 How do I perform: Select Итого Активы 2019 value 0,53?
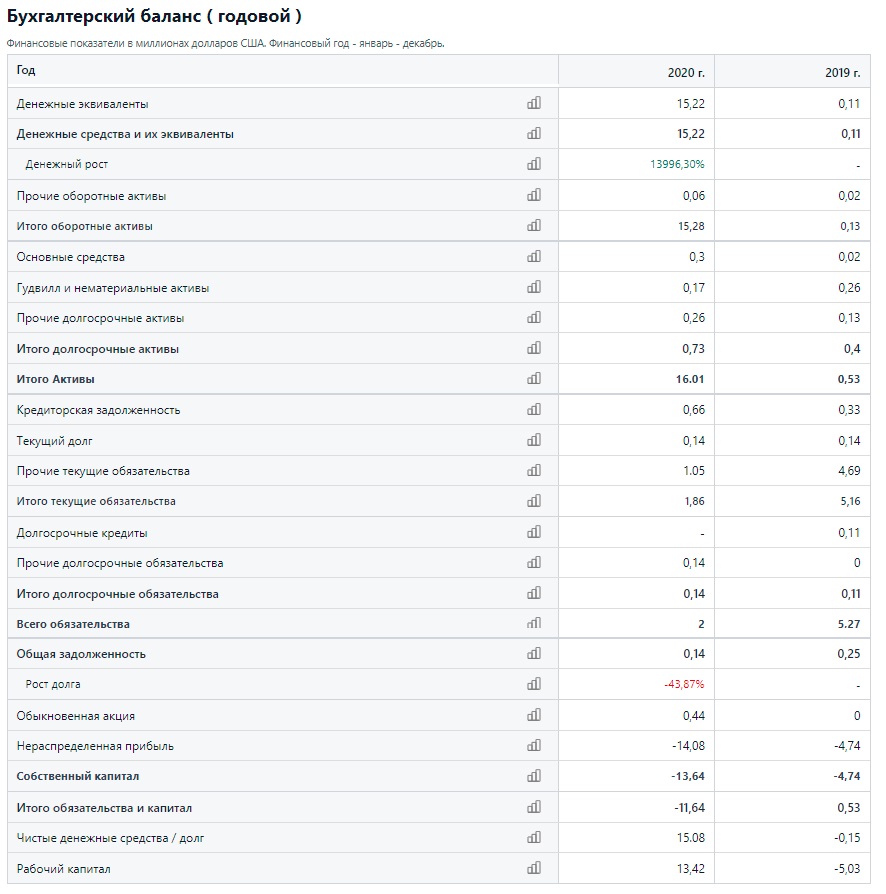(848, 379)
